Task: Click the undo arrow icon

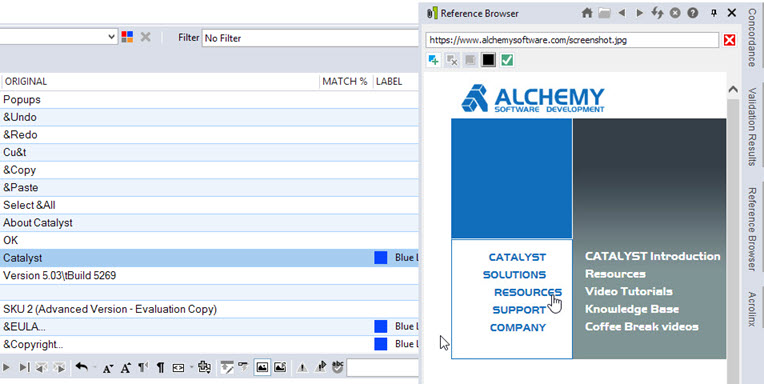Action: tap(82, 367)
